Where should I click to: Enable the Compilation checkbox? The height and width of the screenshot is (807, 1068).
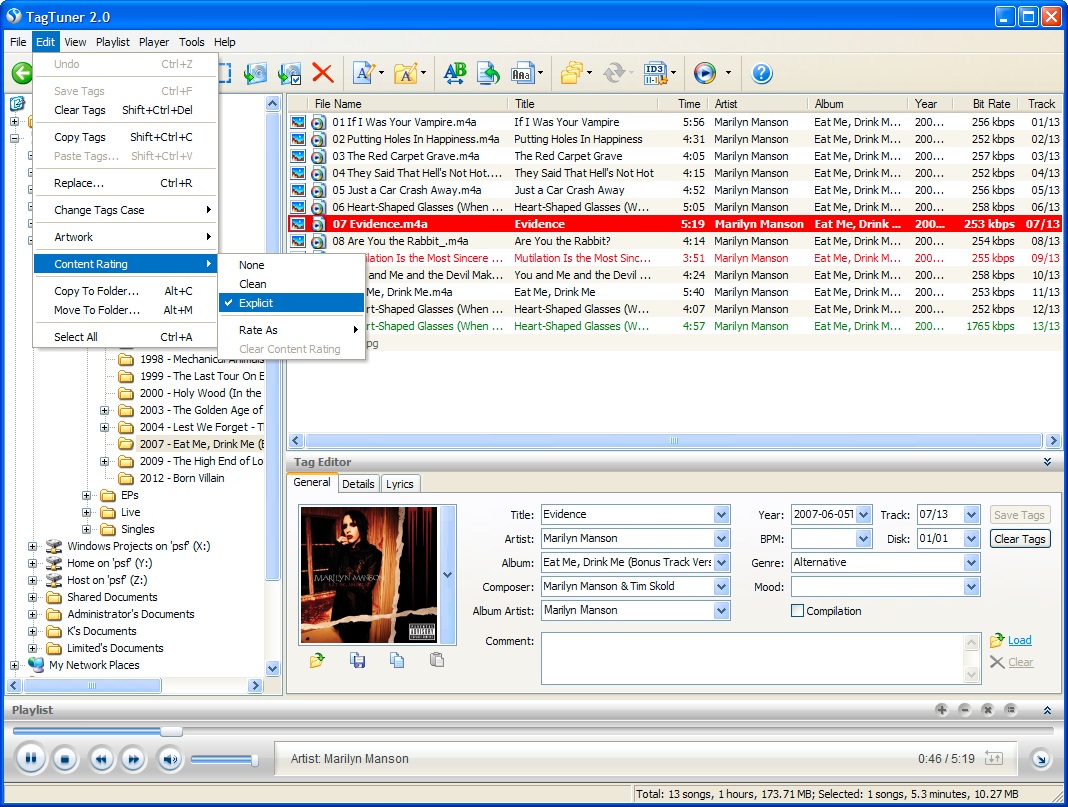798,611
